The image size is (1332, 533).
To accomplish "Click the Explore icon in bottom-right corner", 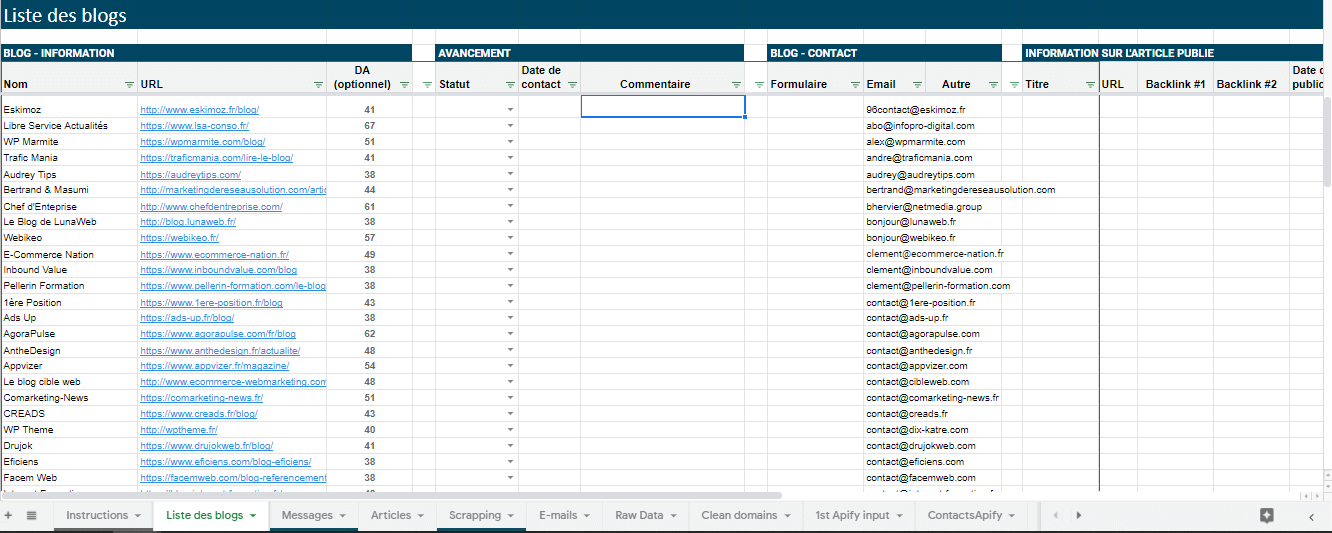I will click(1267, 515).
